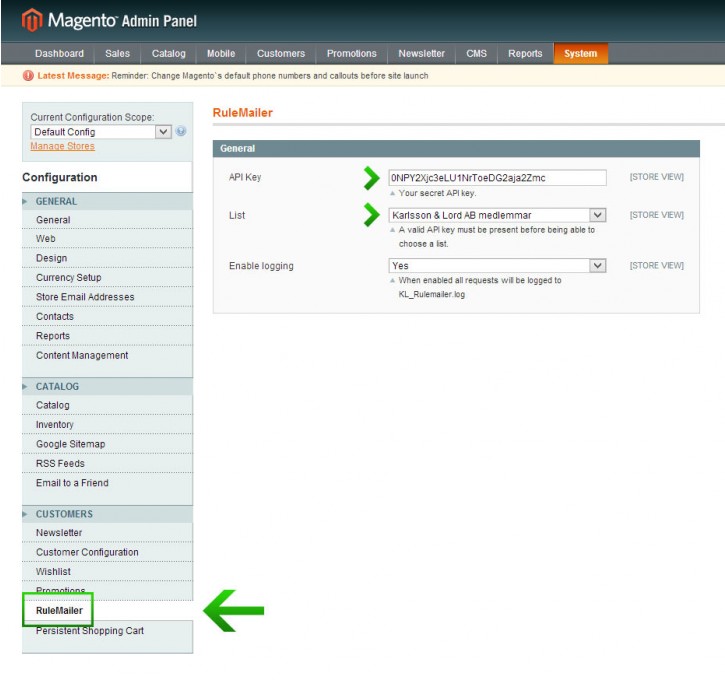Click the Latest Message reminder text
Image resolution: width=725 pixels, height=680 pixels.
tap(270, 75)
